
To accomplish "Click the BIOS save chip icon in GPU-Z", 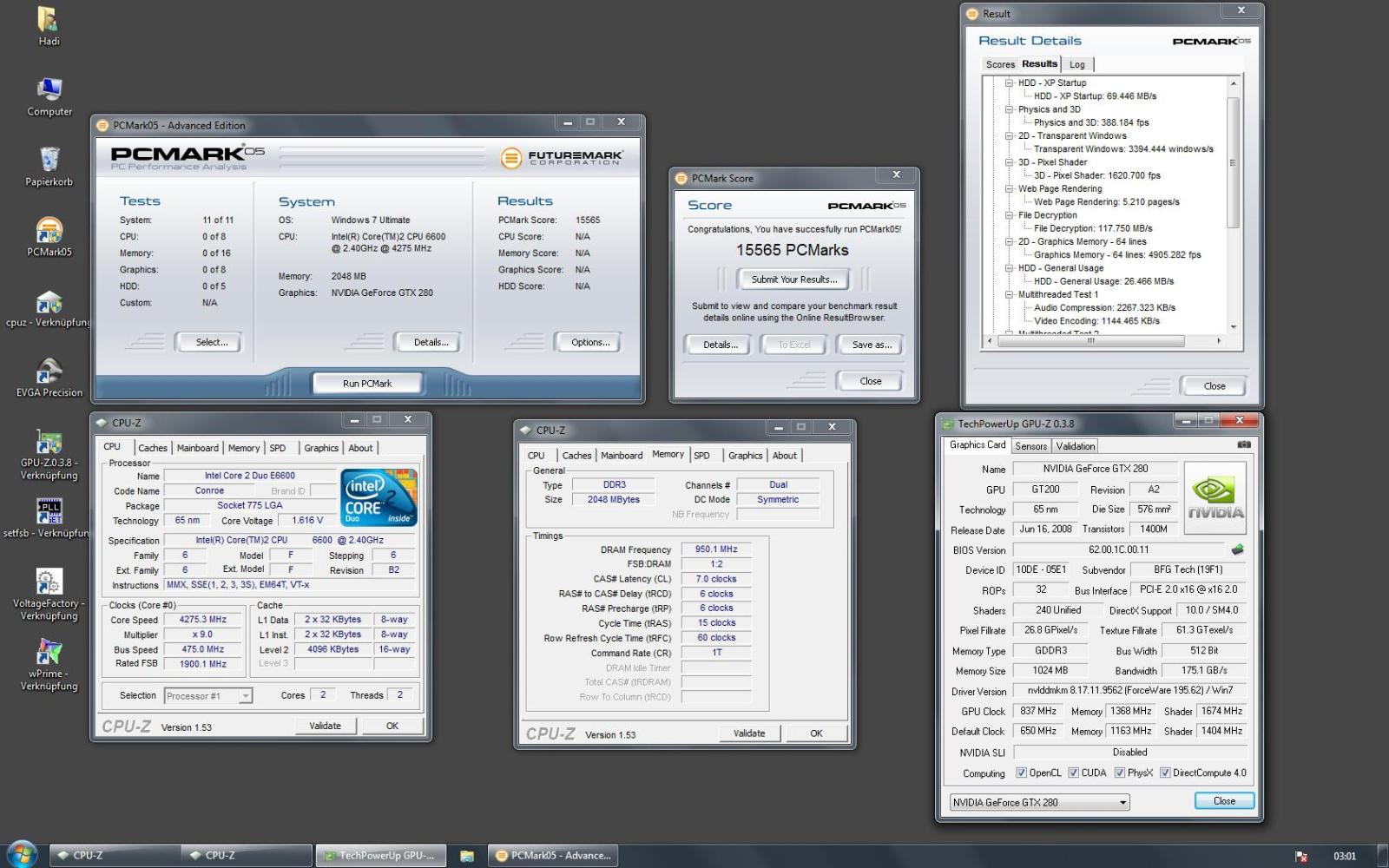I will (1238, 549).
